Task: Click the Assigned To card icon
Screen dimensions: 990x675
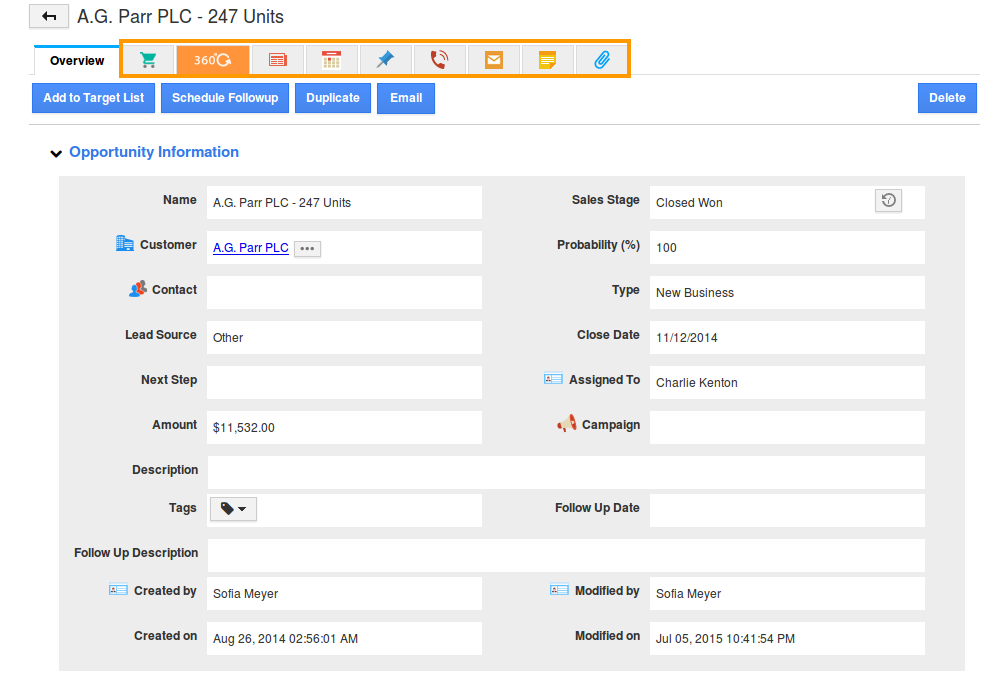Action: [553, 379]
